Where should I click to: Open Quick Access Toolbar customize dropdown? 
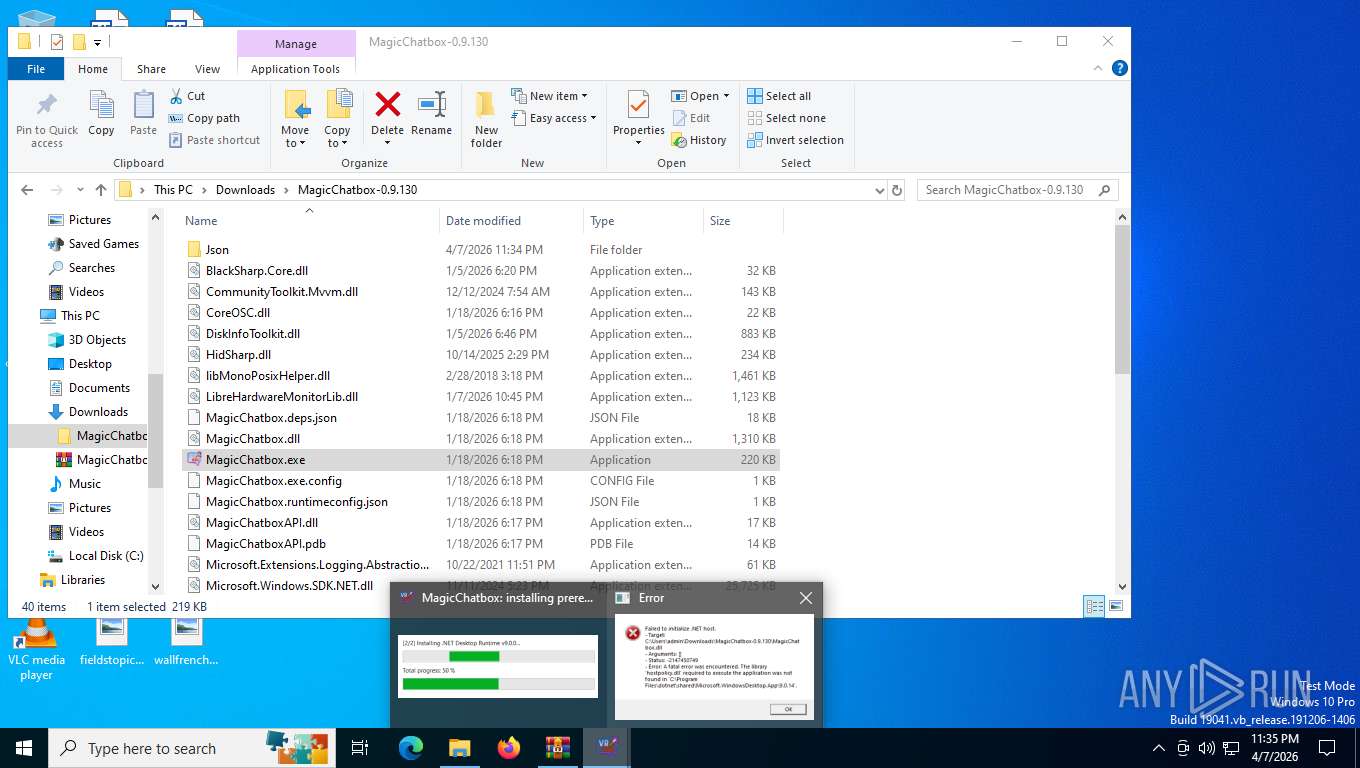click(x=97, y=42)
